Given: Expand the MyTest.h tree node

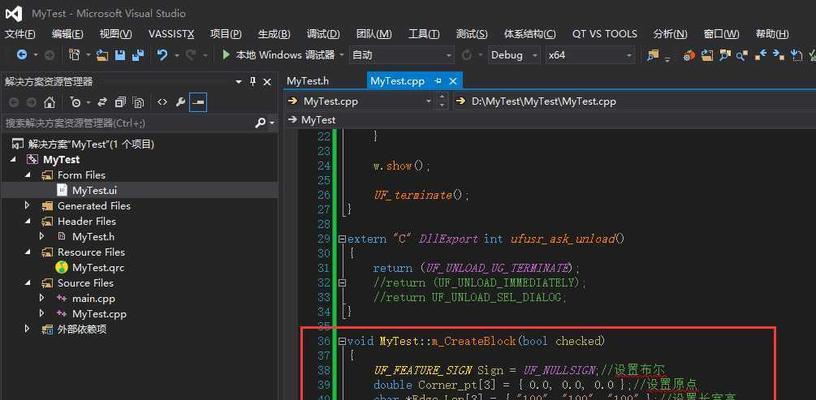Looking at the screenshot, I should (42, 237).
